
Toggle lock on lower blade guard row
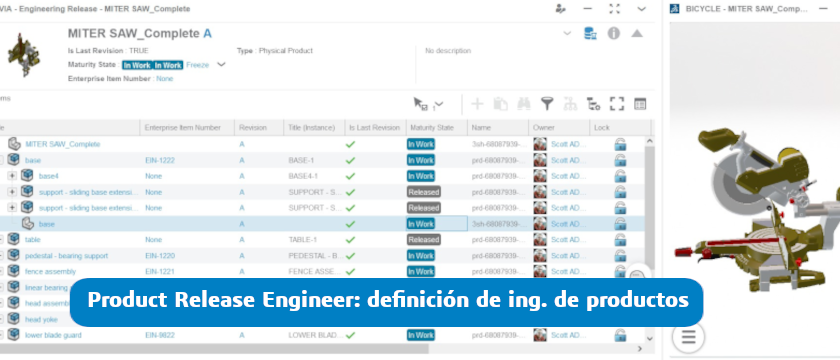620,335
